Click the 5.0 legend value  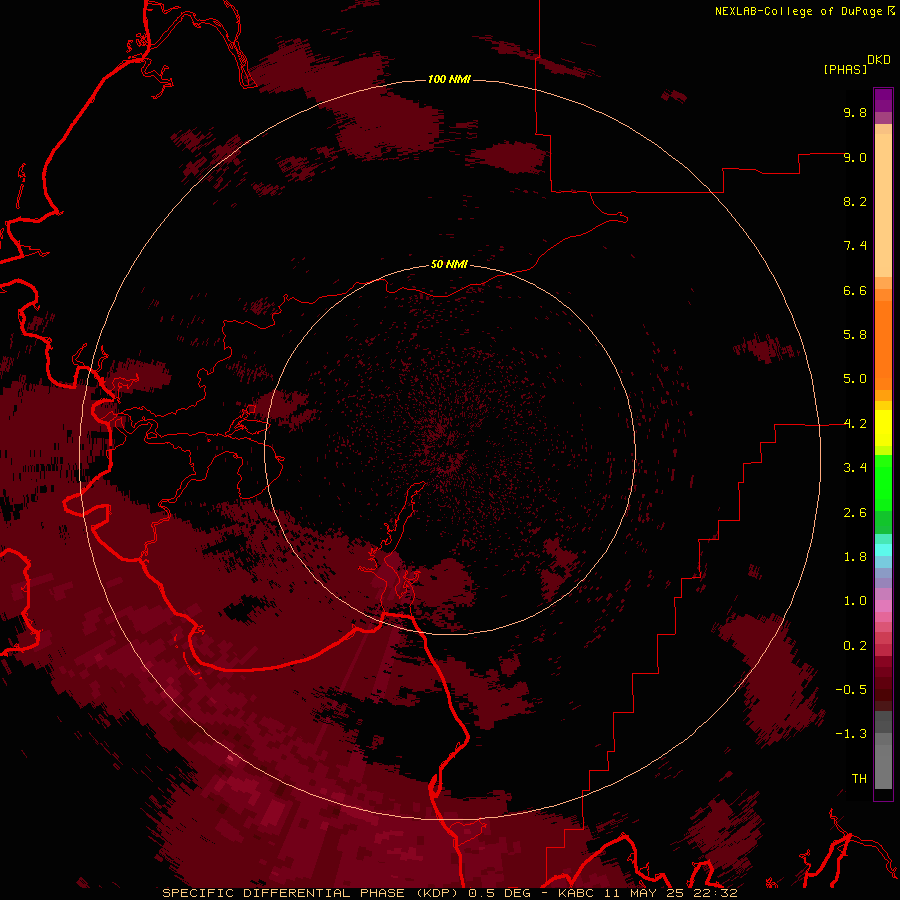pos(855,379)
